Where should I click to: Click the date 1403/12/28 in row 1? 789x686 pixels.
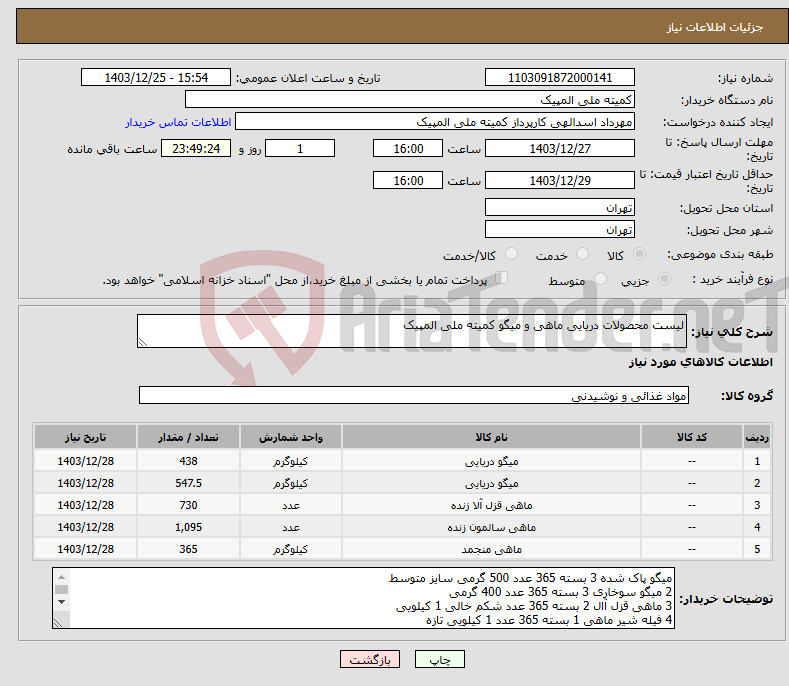(x=86, y=461)
